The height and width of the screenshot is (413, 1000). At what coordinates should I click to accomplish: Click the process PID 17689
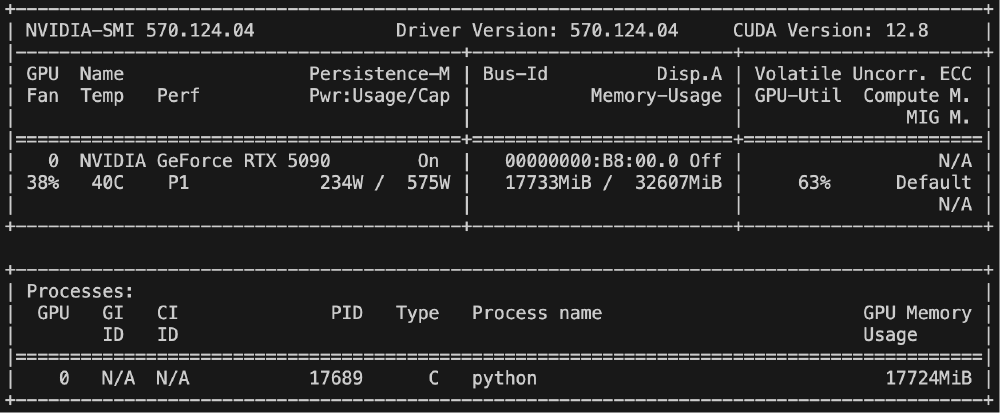coord(336,379)
